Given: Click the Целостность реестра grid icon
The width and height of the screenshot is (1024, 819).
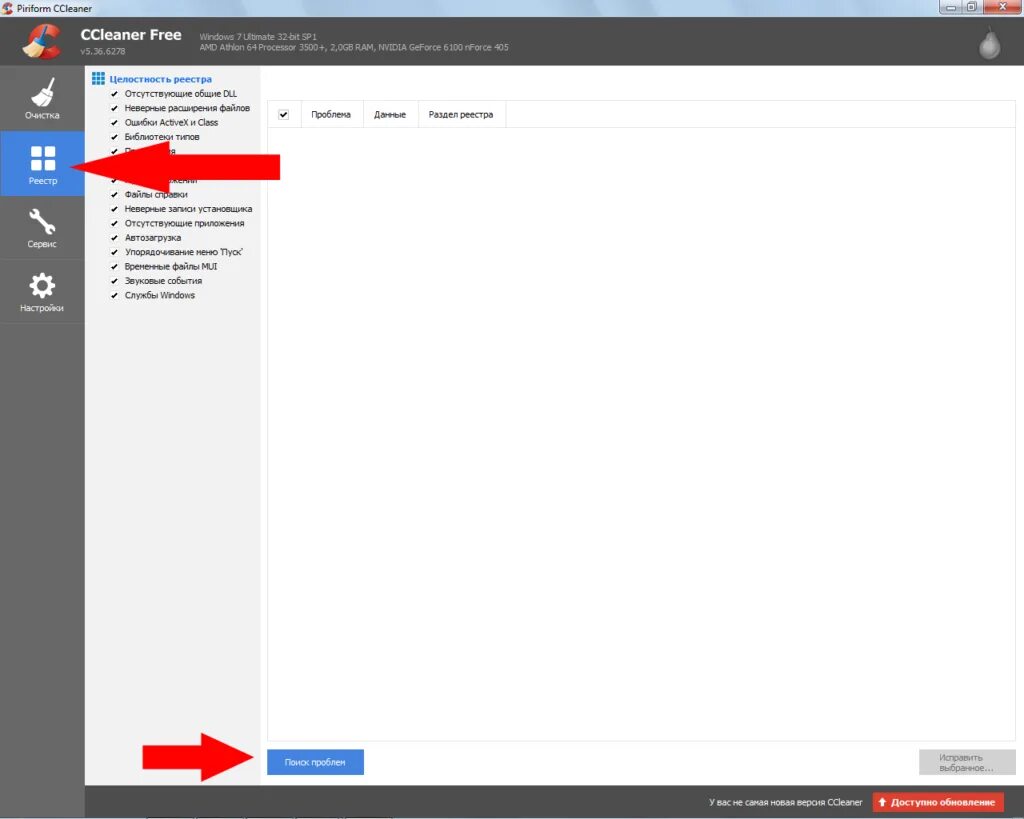Looking at the screenshot, I should click(99, 78).
